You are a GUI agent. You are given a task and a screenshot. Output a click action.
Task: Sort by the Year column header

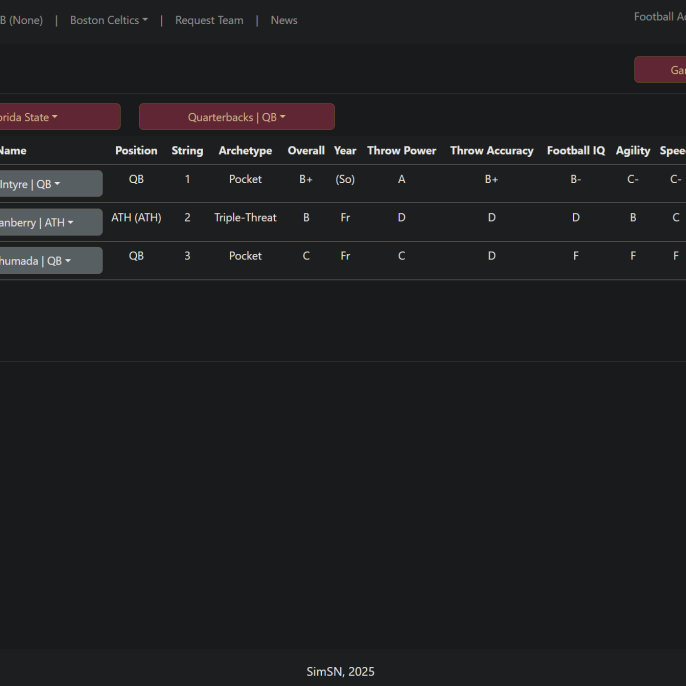click(x=345, y=150)
